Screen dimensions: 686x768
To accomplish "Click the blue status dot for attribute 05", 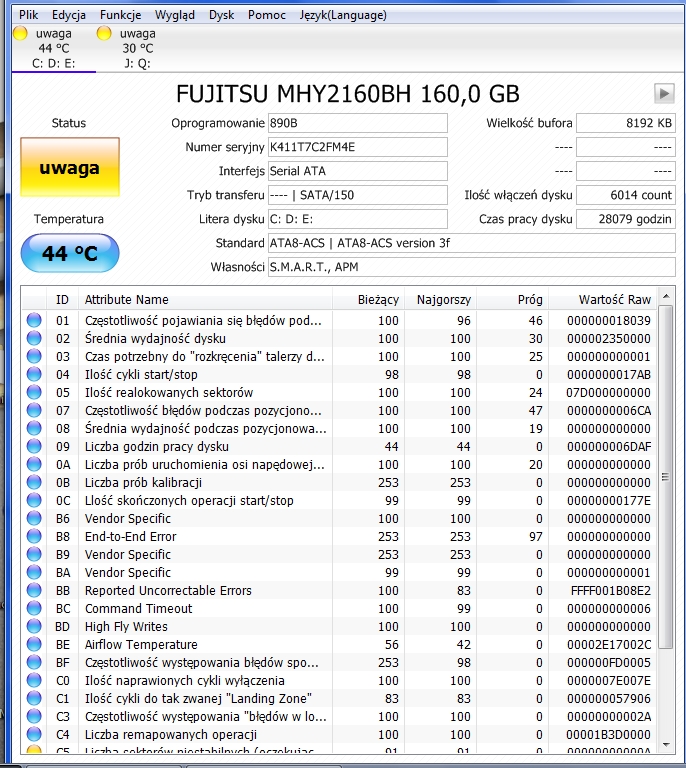I will tap(34, 392).
